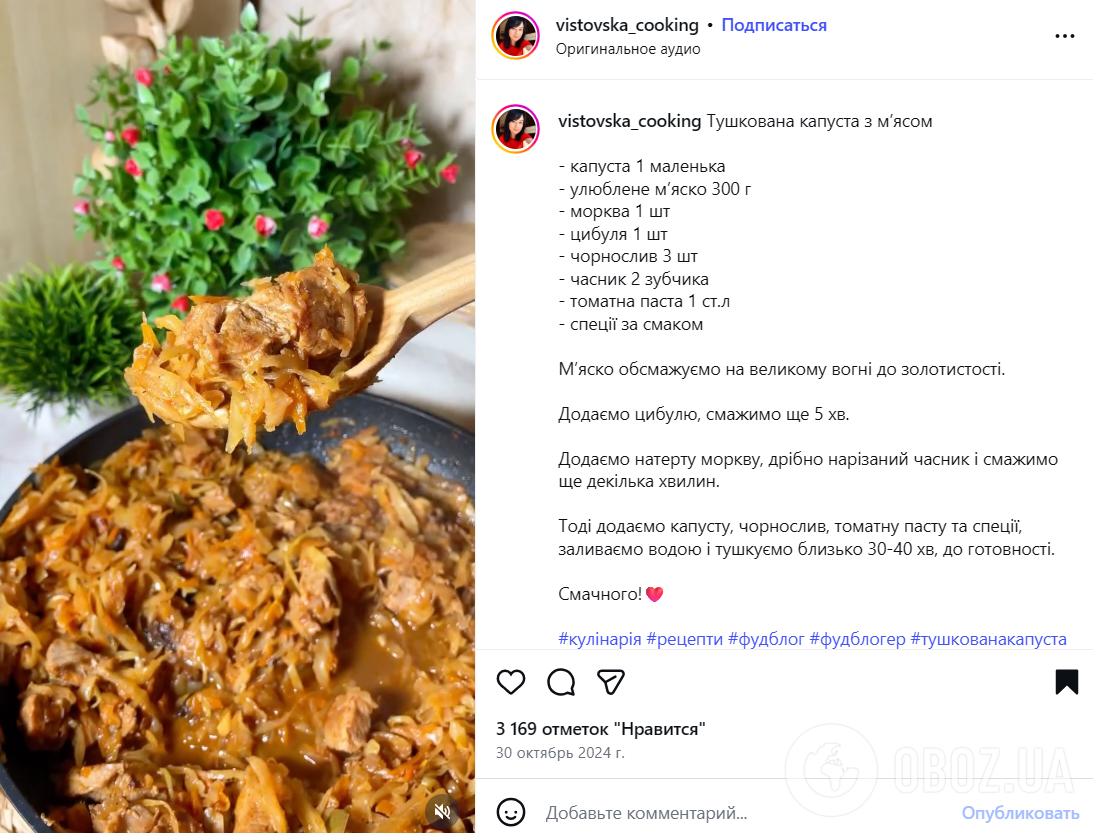Click caption profile avatar beside recipe
Viewport: 1093px width, 833px height.
coord(516,129)
